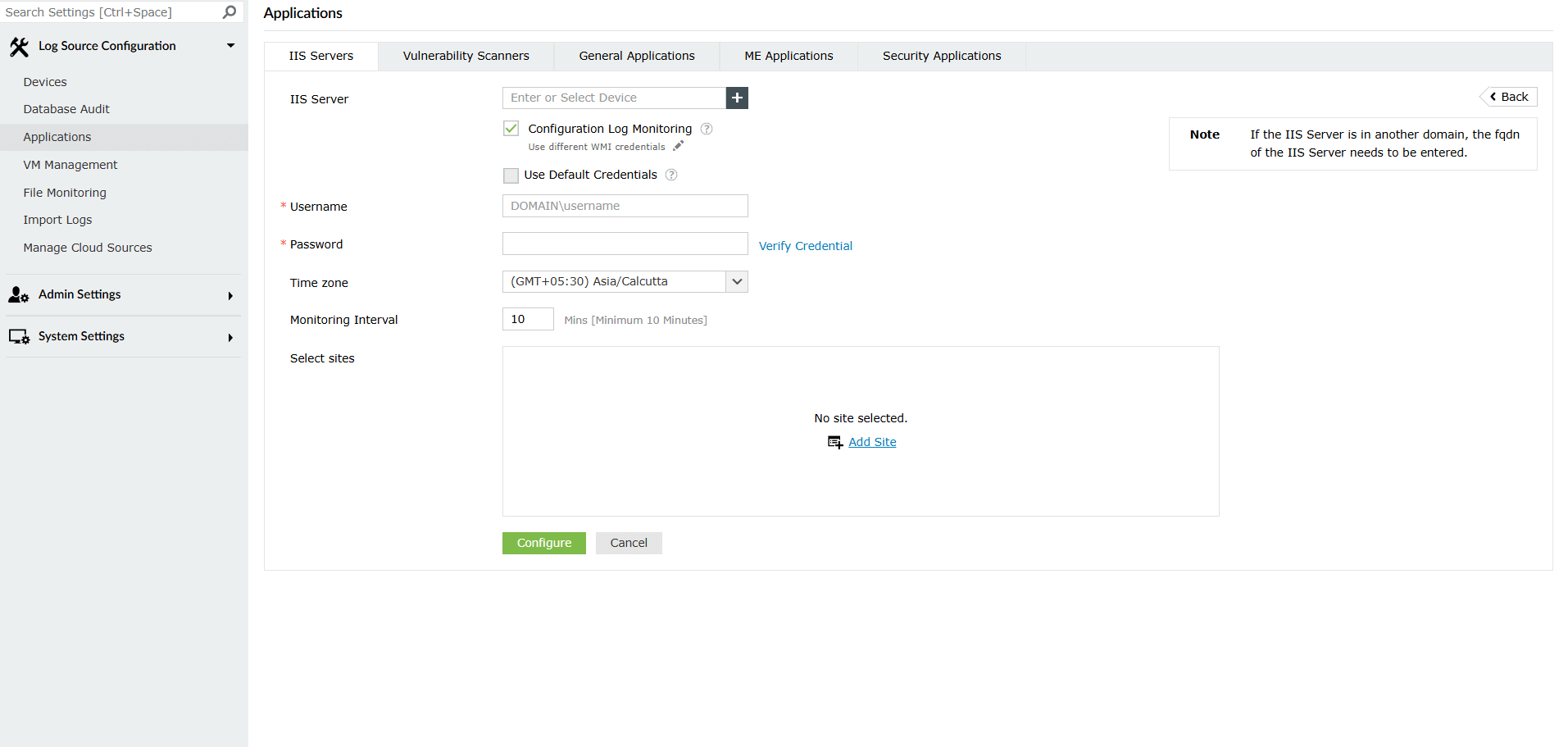The height and width of the screenshot is (747, 1568).
Task: Switch to the Vulnerability Scanners tab
Action: point(465,56)
